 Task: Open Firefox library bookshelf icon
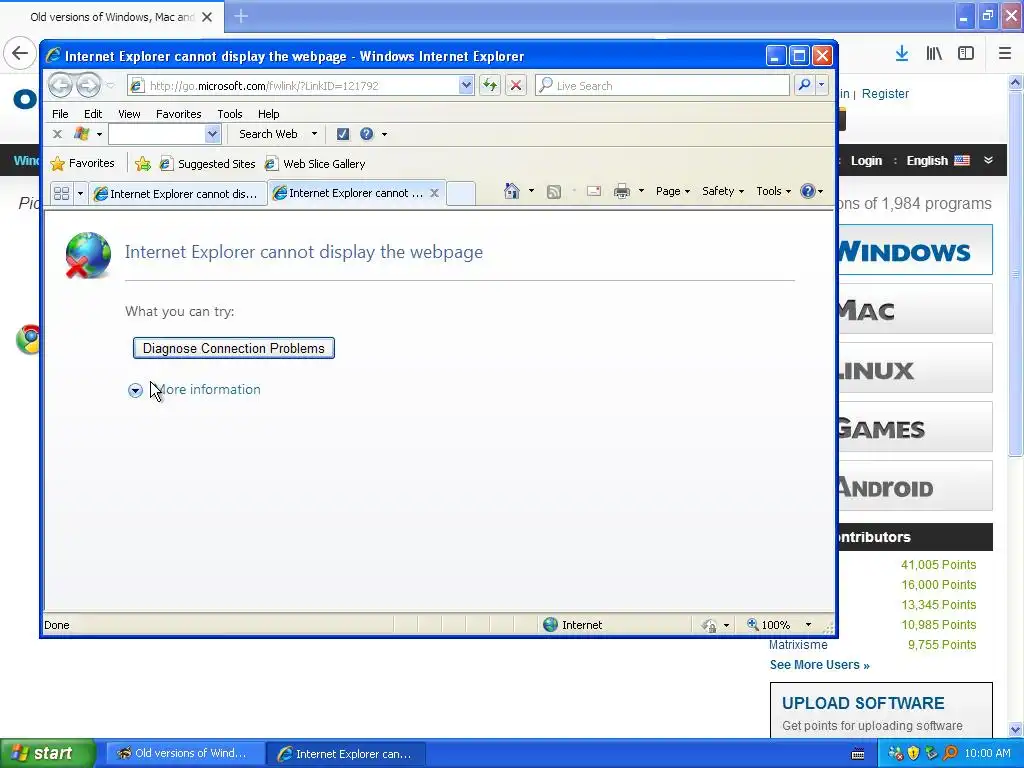(934, 54)
